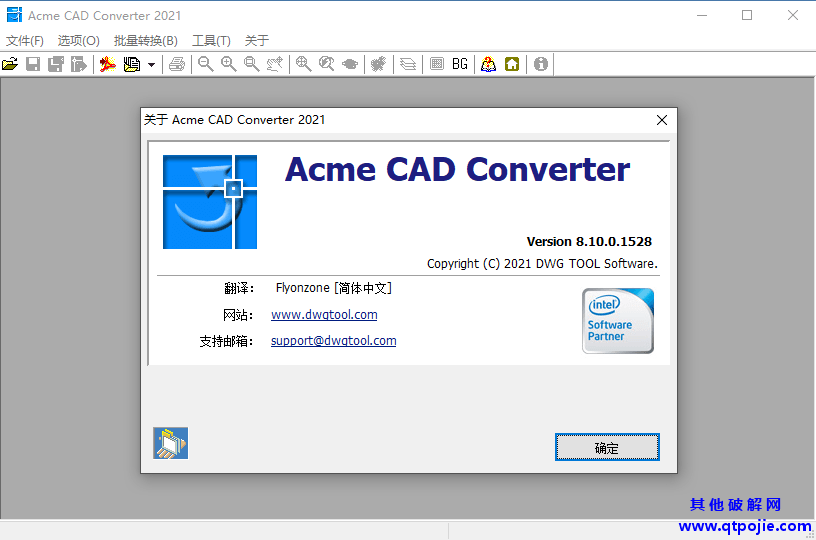Image resolution: width=816 pixels, height=540 pixels.
Task: Click the Zoom Extents crosshair magnifier icon
Action: (x=303, y=64)
